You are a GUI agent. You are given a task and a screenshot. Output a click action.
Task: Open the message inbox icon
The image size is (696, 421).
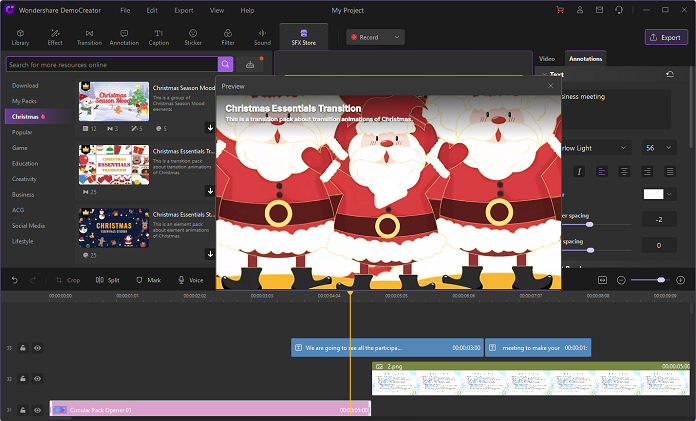click(x=599, y=10)
